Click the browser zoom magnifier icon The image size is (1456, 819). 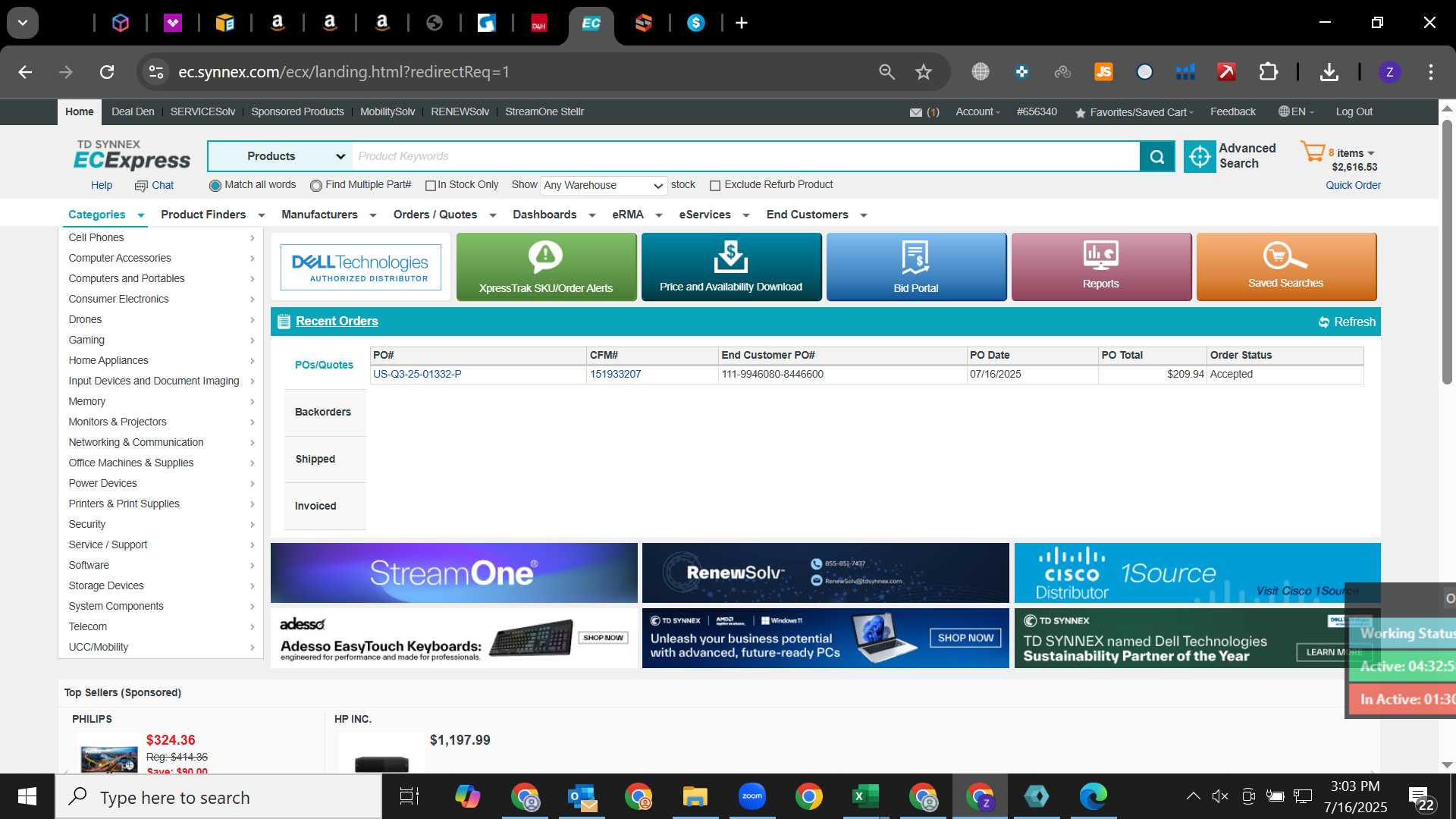pos(886,72)
